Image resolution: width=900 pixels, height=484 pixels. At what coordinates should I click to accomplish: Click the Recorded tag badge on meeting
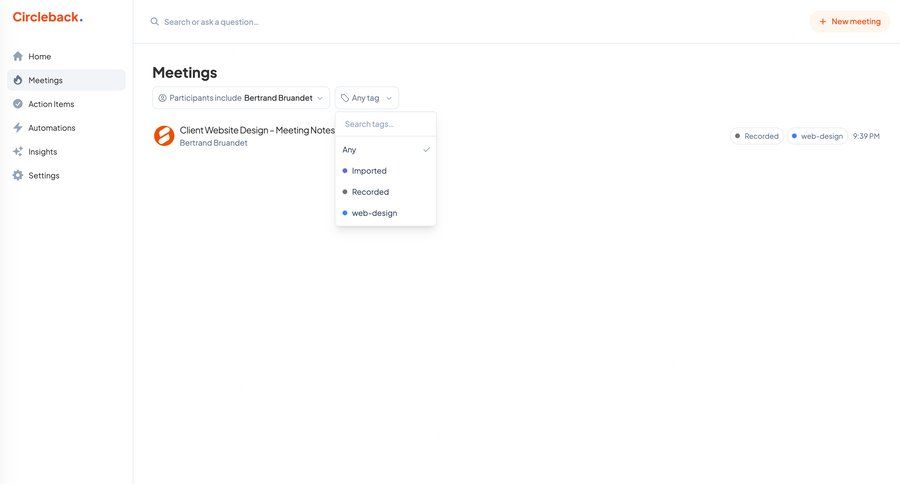click(757, 136)
